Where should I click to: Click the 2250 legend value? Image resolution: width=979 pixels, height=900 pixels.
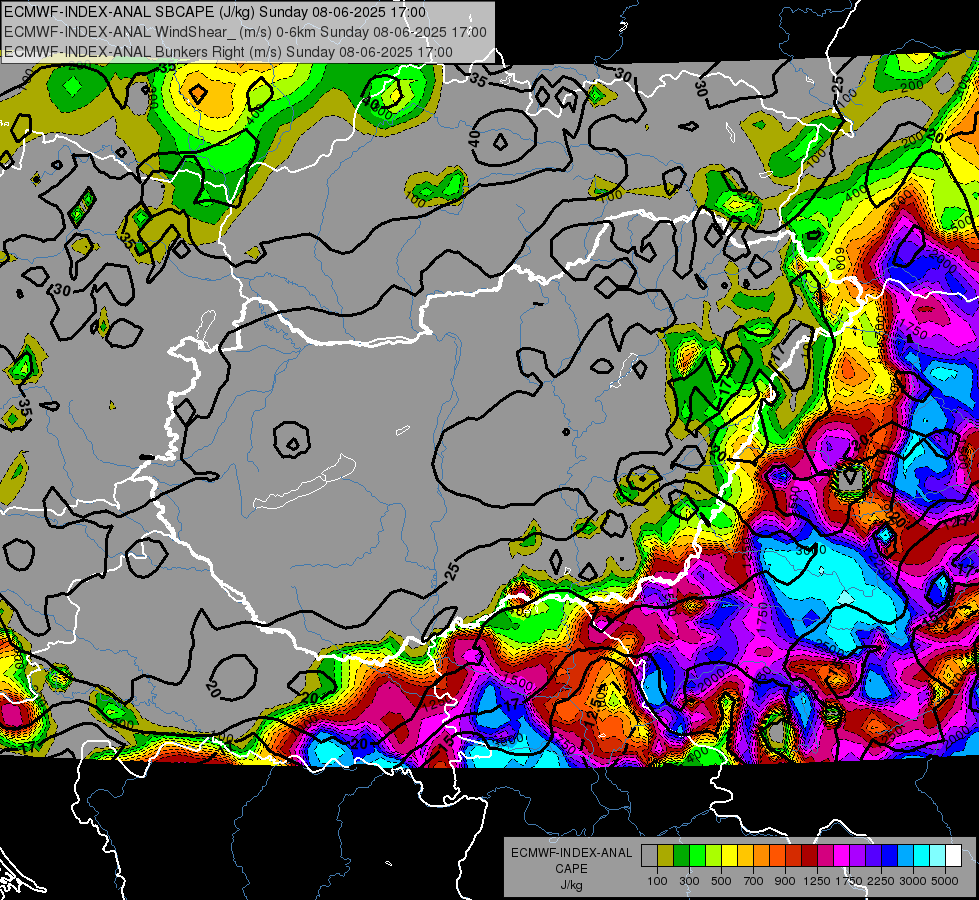pyautogui.click(x=882, y=881)
